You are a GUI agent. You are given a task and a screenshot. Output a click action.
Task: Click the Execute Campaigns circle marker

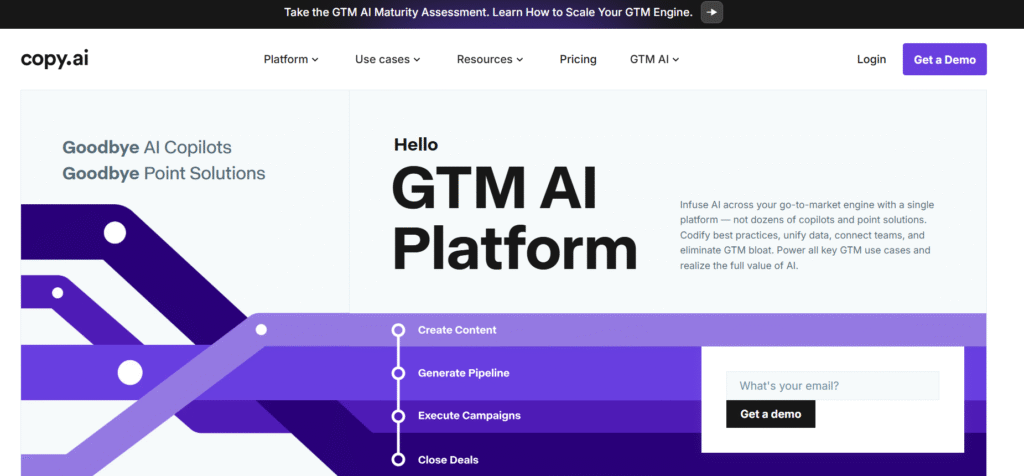coord(398,416)
